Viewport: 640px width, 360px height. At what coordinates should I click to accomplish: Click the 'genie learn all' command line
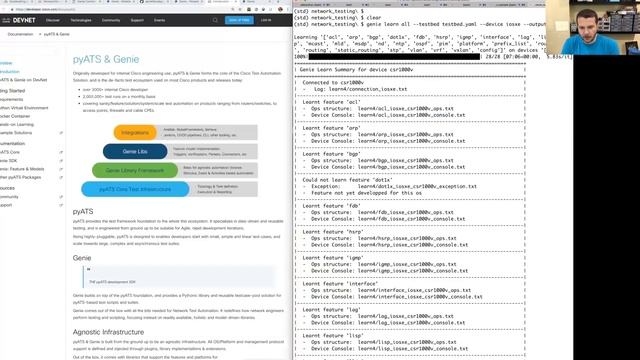point(420,24)
